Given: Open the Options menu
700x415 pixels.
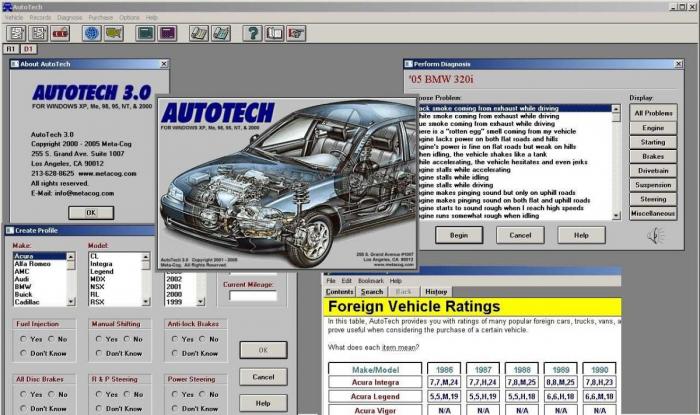Looking at the screenshot, I should (129, 17).
